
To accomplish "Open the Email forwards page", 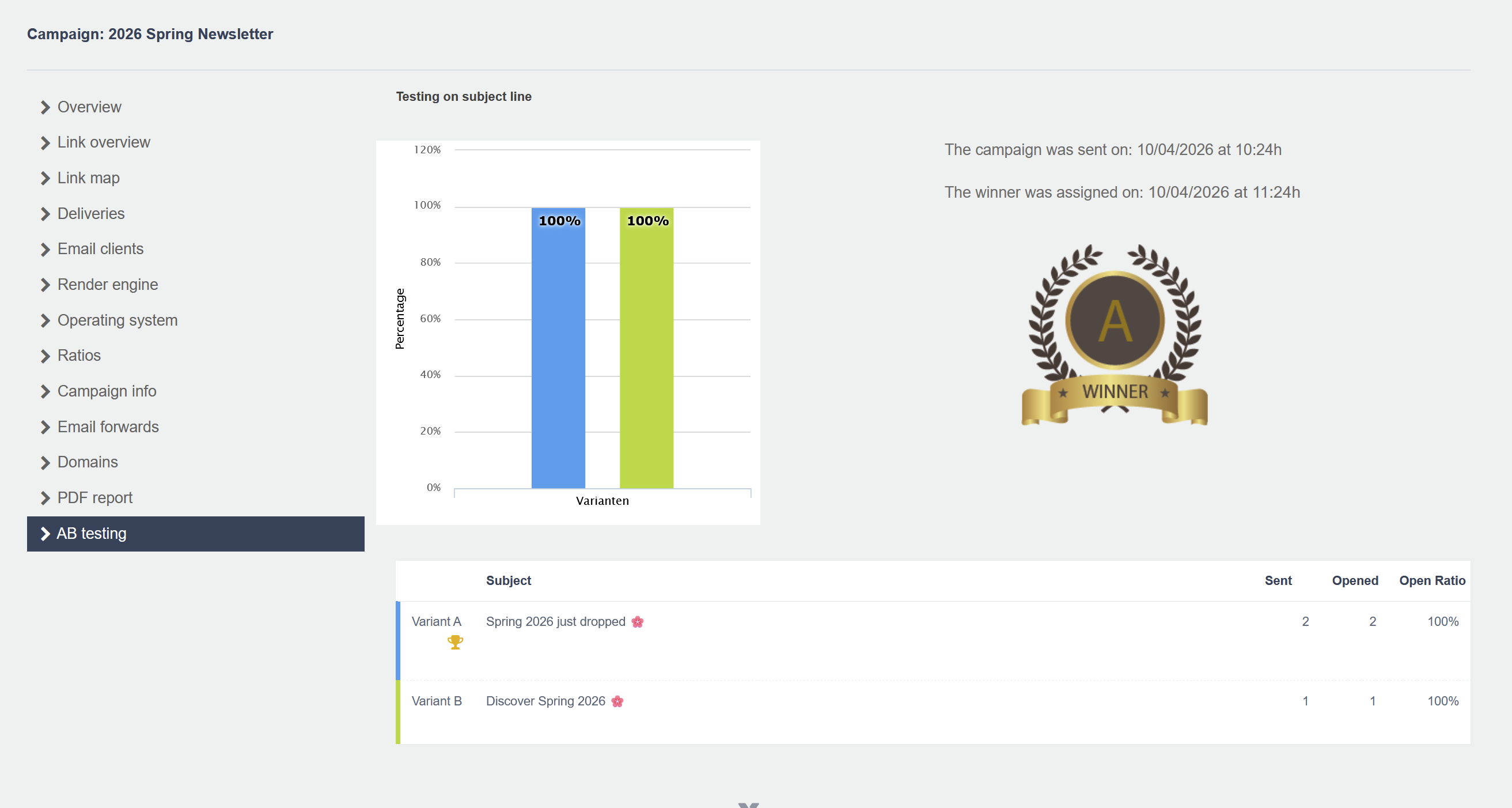I will 108,427.
